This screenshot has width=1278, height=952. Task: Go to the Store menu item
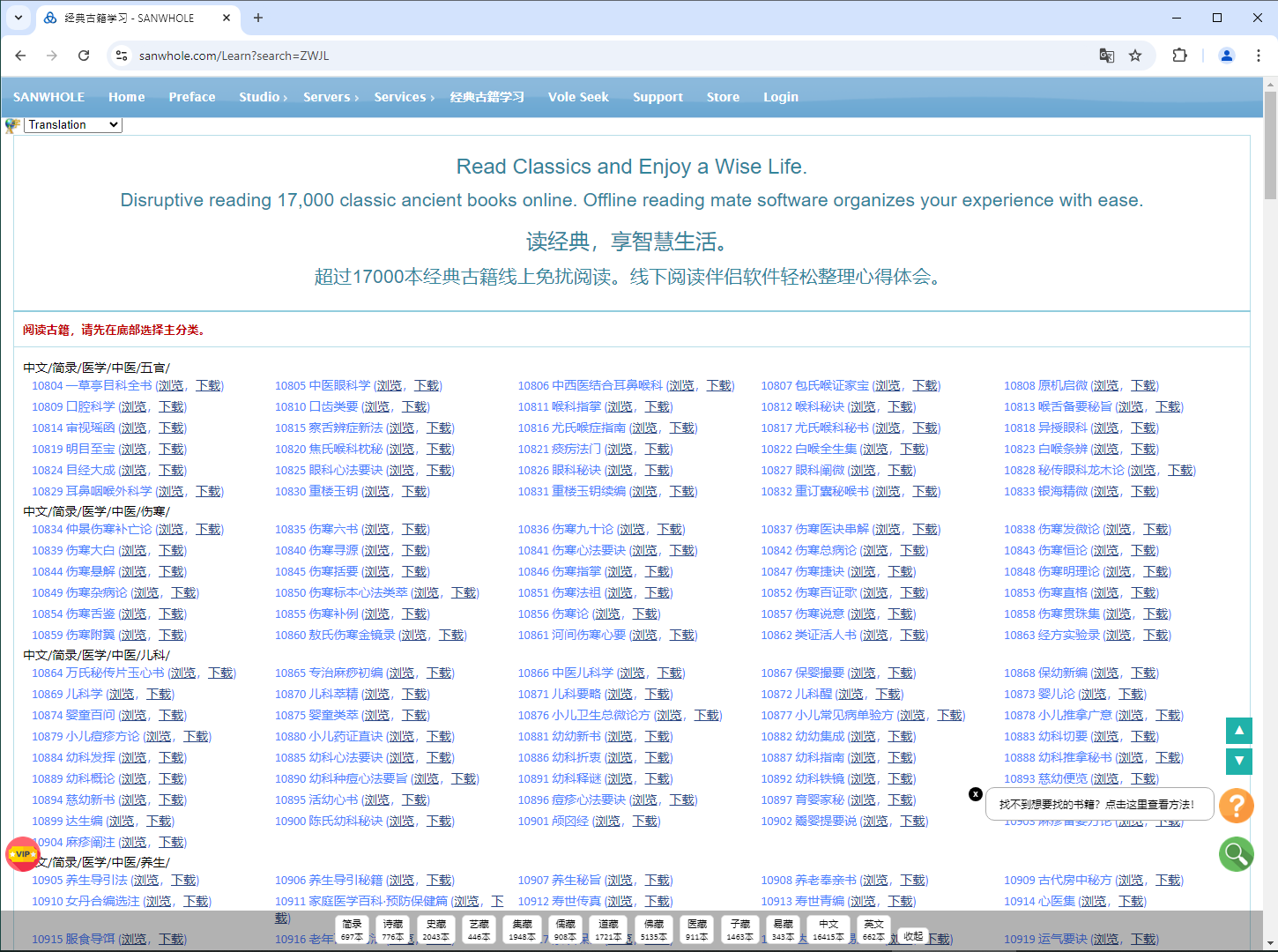pos(723,97)
